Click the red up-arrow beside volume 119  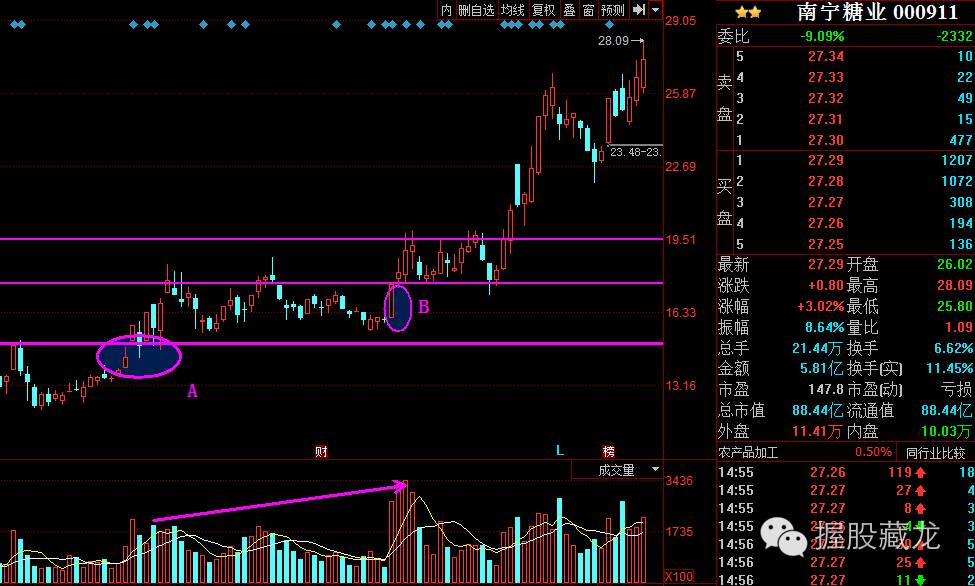(920, 473)
